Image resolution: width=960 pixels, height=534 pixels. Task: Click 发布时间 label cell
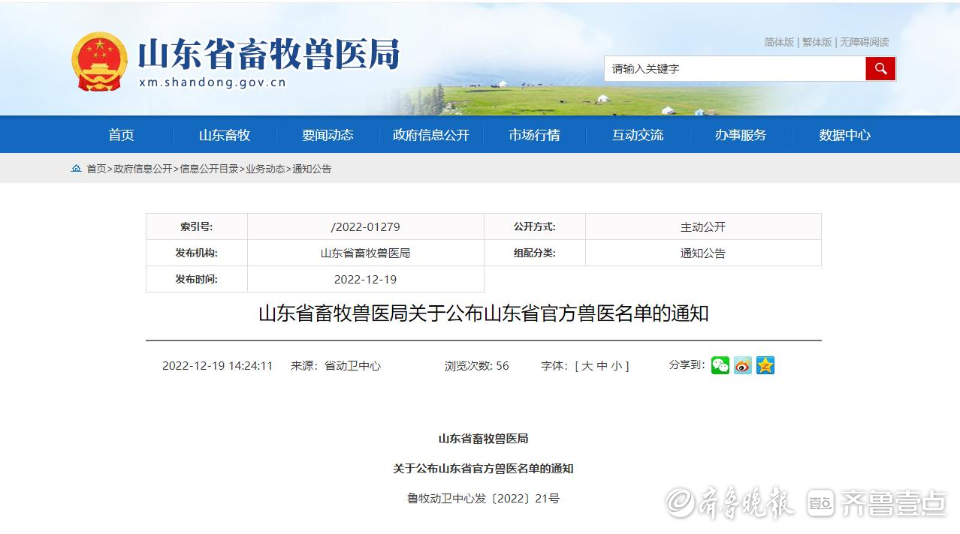click(x=197, y=279)
